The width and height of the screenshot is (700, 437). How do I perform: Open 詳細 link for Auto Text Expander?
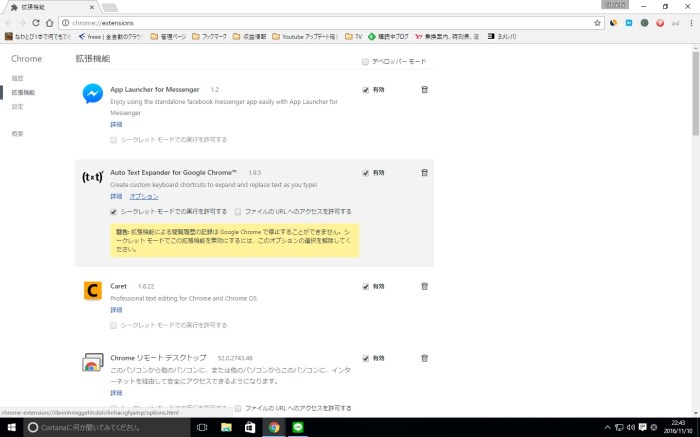pyautogui.click(x=116, y=196)
